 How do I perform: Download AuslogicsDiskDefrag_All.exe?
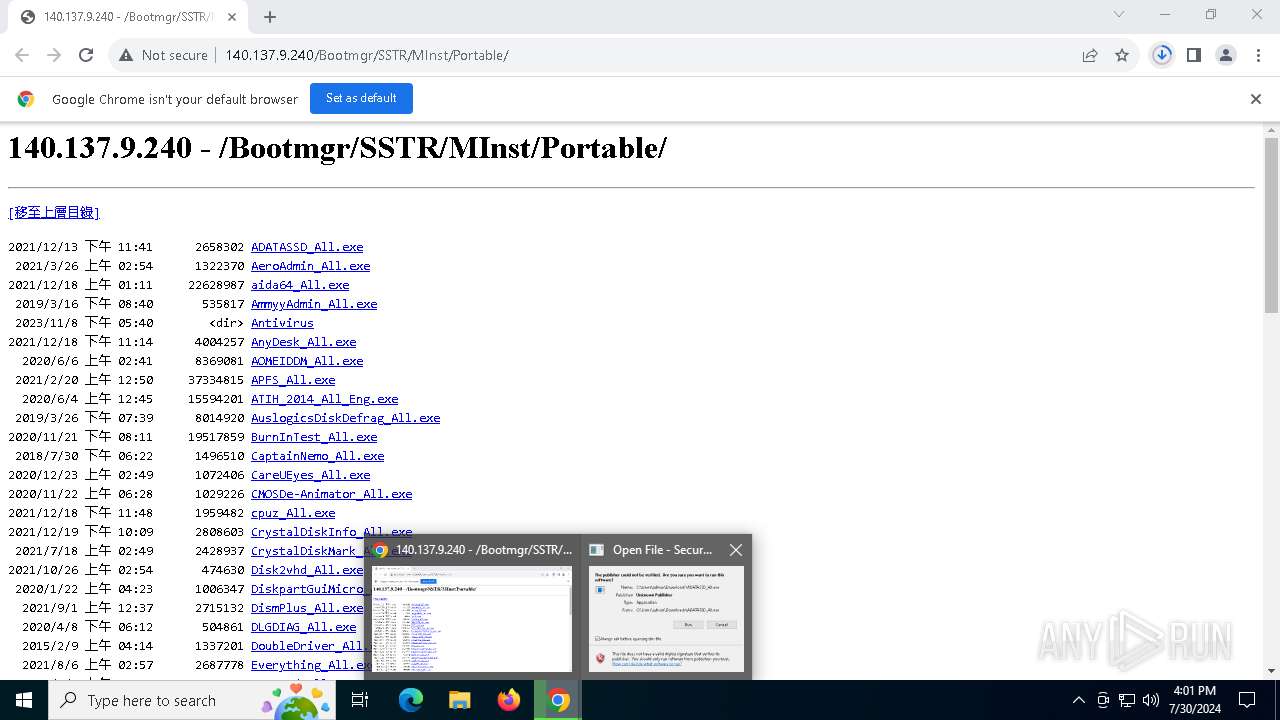click(x=345, y=418)
